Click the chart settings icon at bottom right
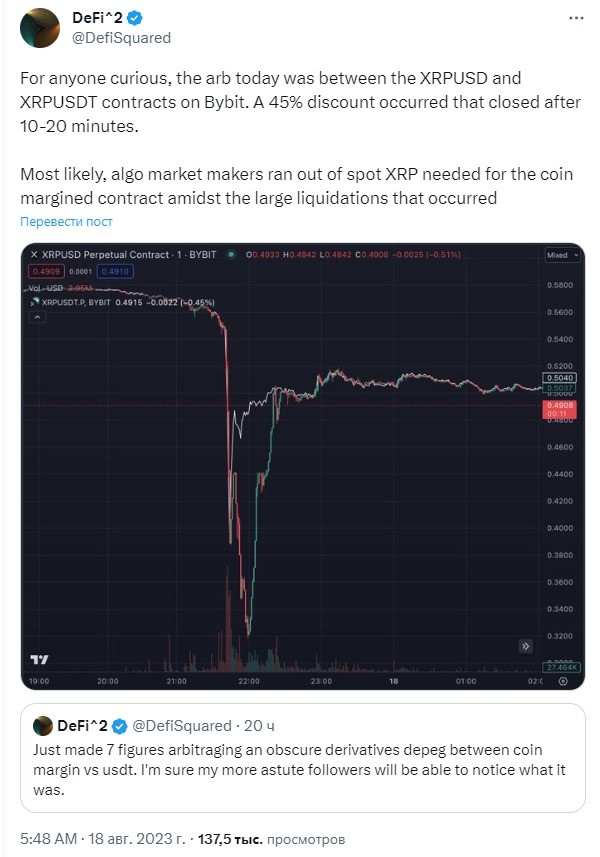 (563, 681)
